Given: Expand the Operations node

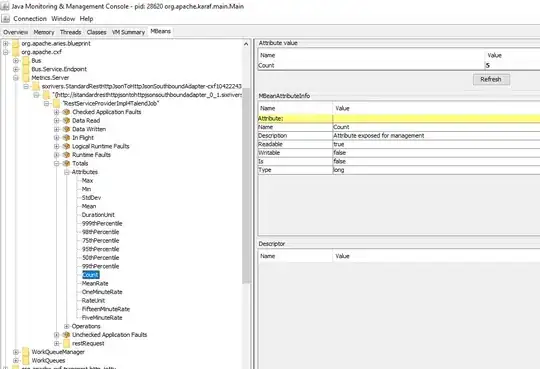Looking at the screenshot, I should click(x=67, y=326).
